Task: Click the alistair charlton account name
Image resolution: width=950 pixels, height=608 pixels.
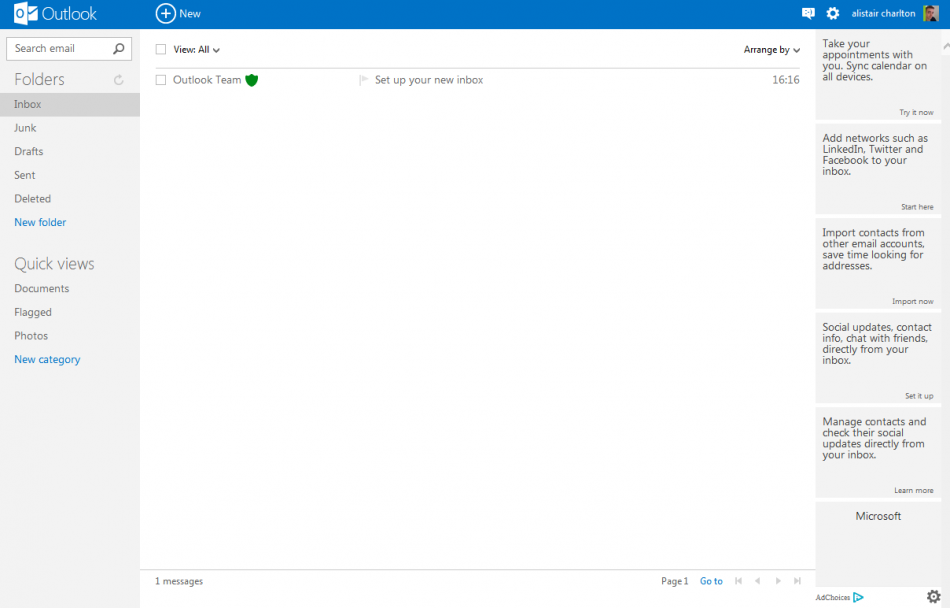Action: [883, 13]
